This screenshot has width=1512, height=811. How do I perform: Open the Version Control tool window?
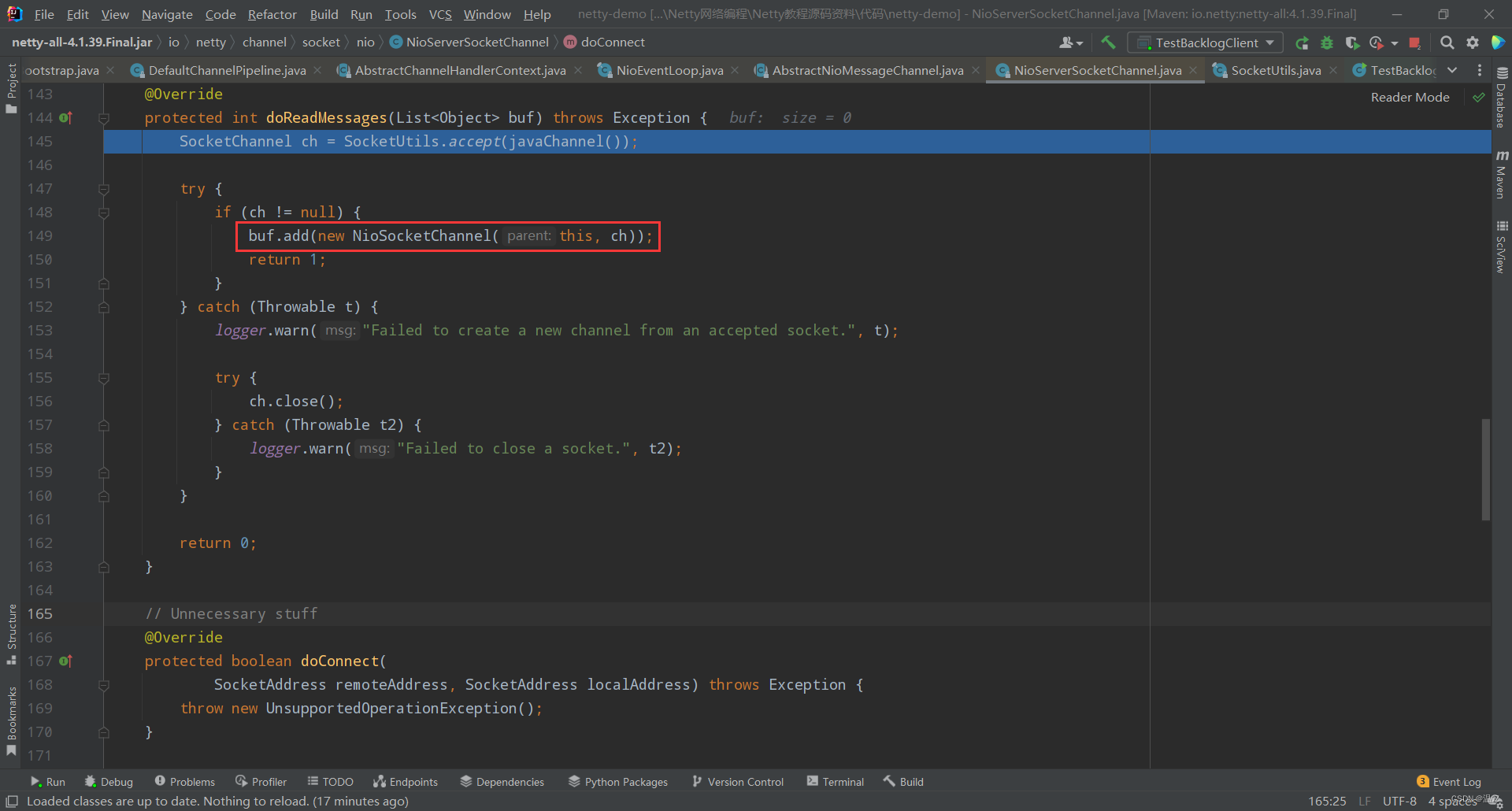click(x=737, y=781)
